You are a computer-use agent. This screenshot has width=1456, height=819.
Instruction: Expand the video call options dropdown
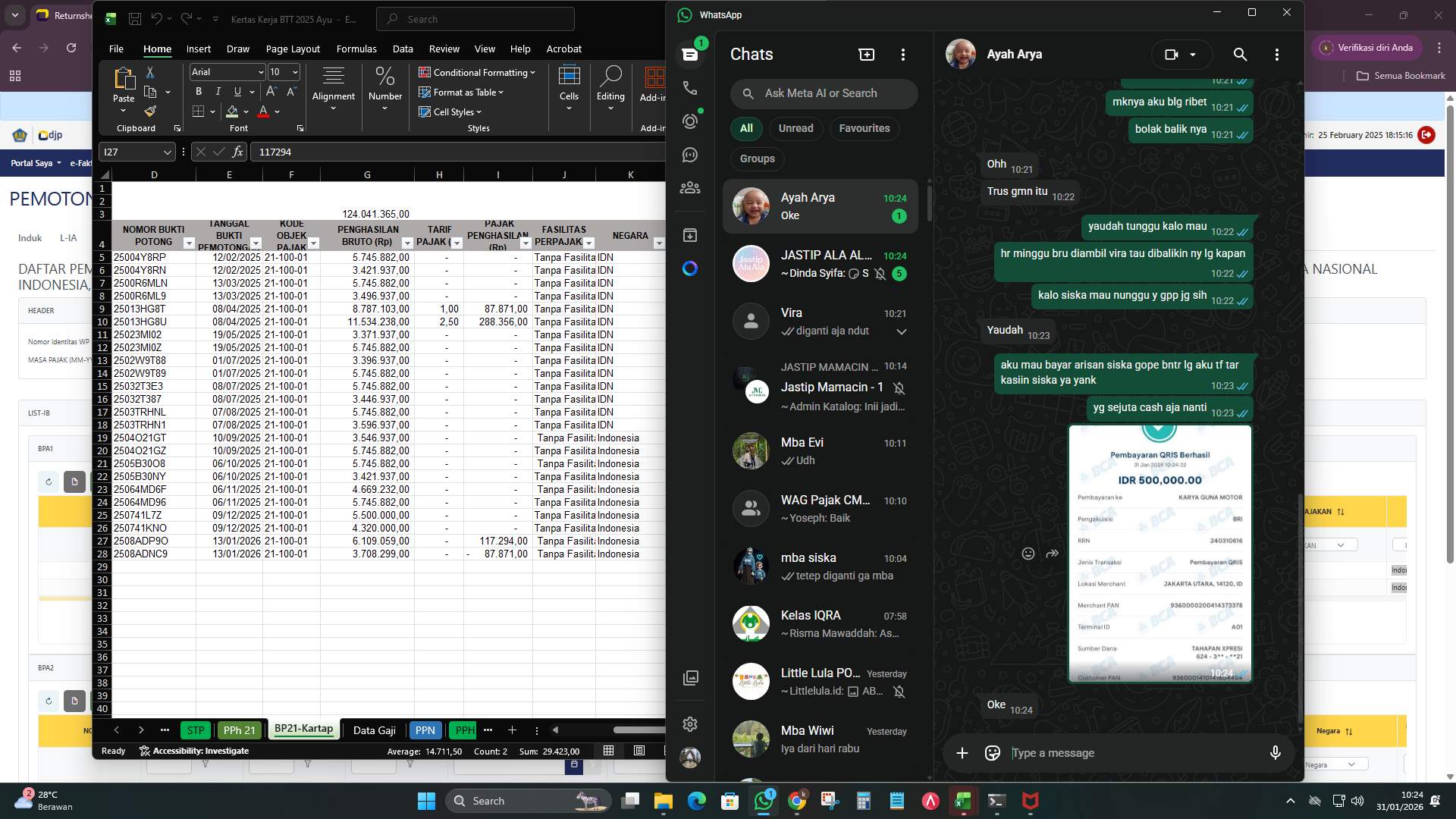(x=1191, y=55)
